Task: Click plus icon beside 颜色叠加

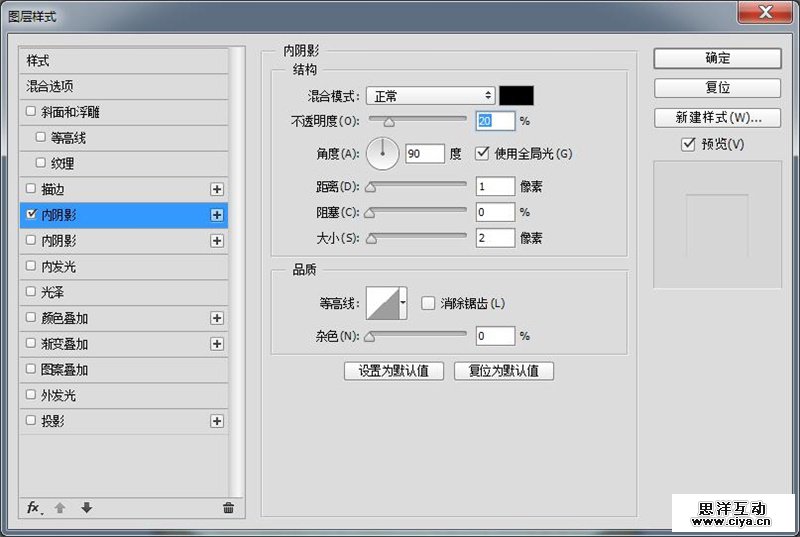Action: pos(216,318)
